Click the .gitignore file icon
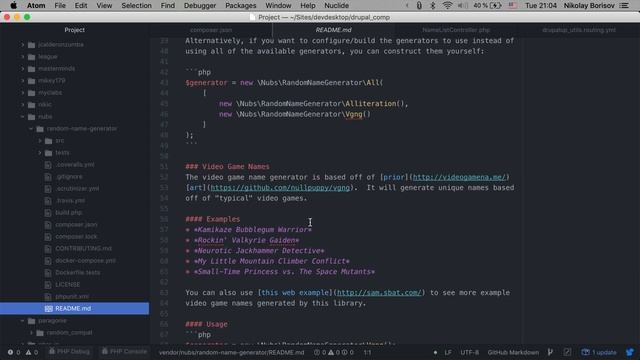 (x=48, y=177)
